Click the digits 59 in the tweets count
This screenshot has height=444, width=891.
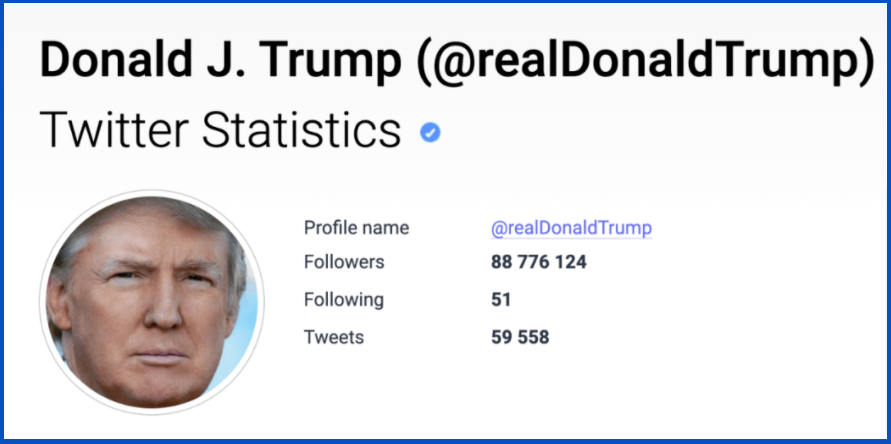[502, 337]
